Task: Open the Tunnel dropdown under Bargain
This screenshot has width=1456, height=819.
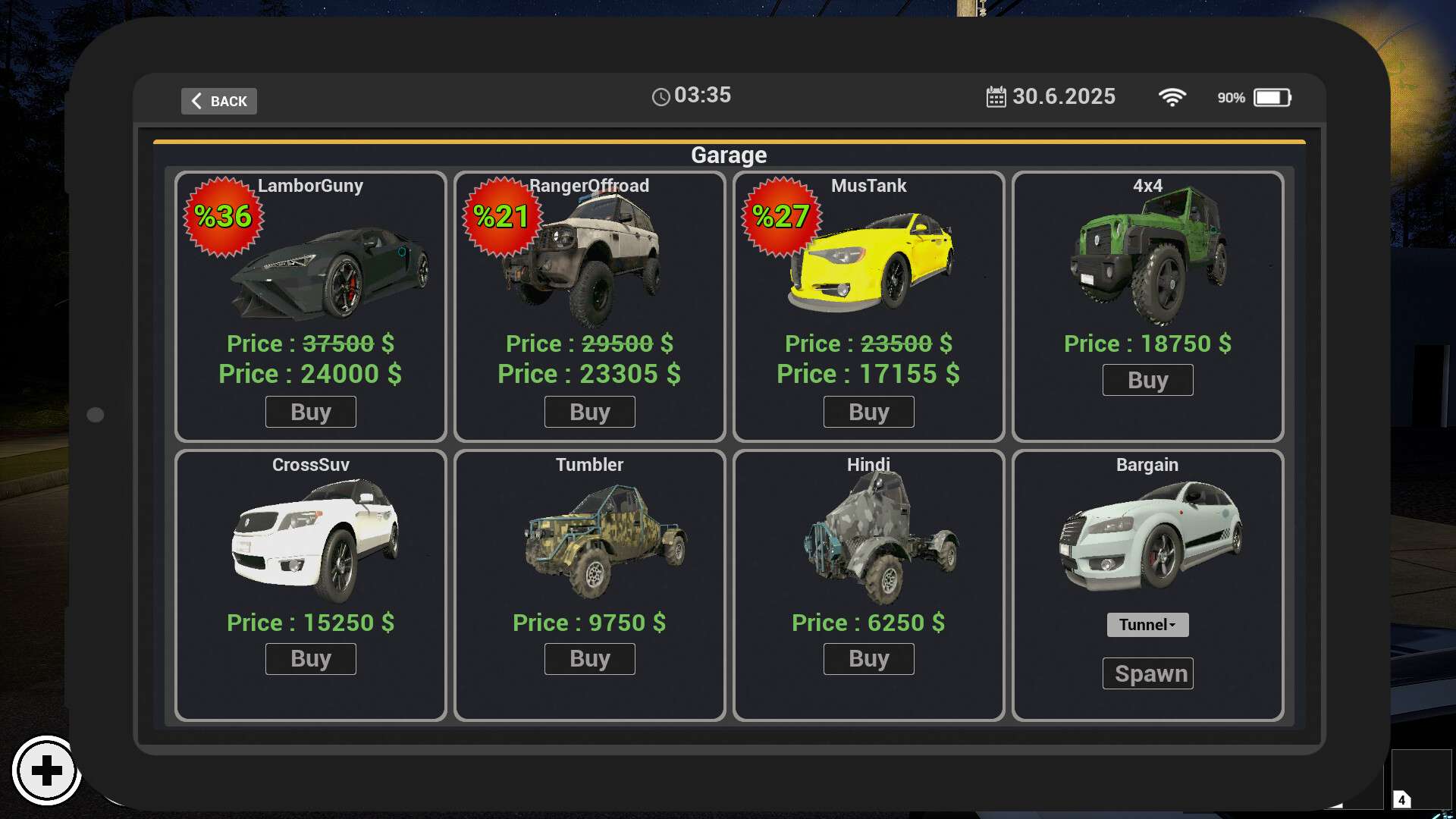Action: tap(1147, 624)
